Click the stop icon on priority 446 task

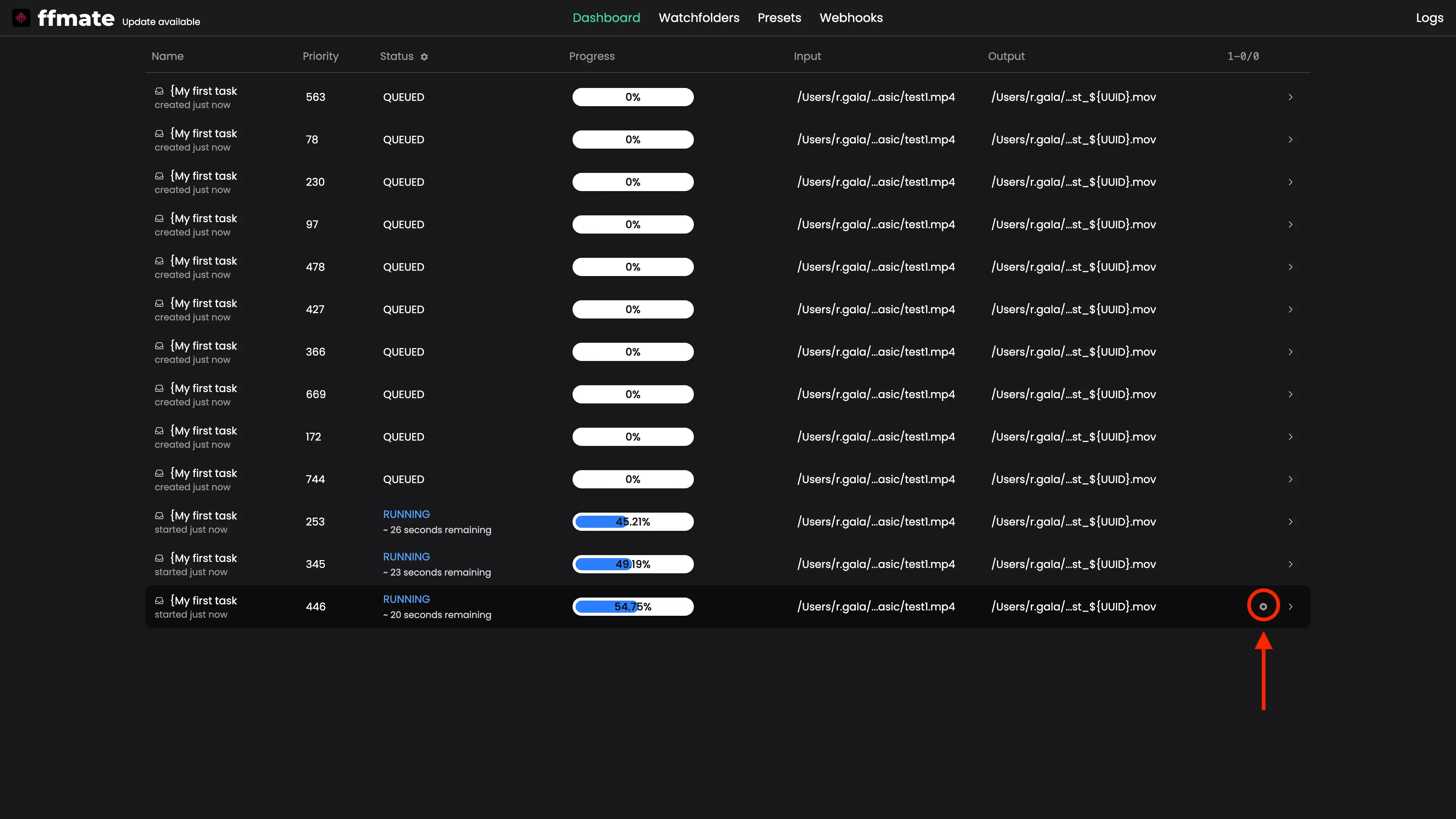click(1263, 607)
